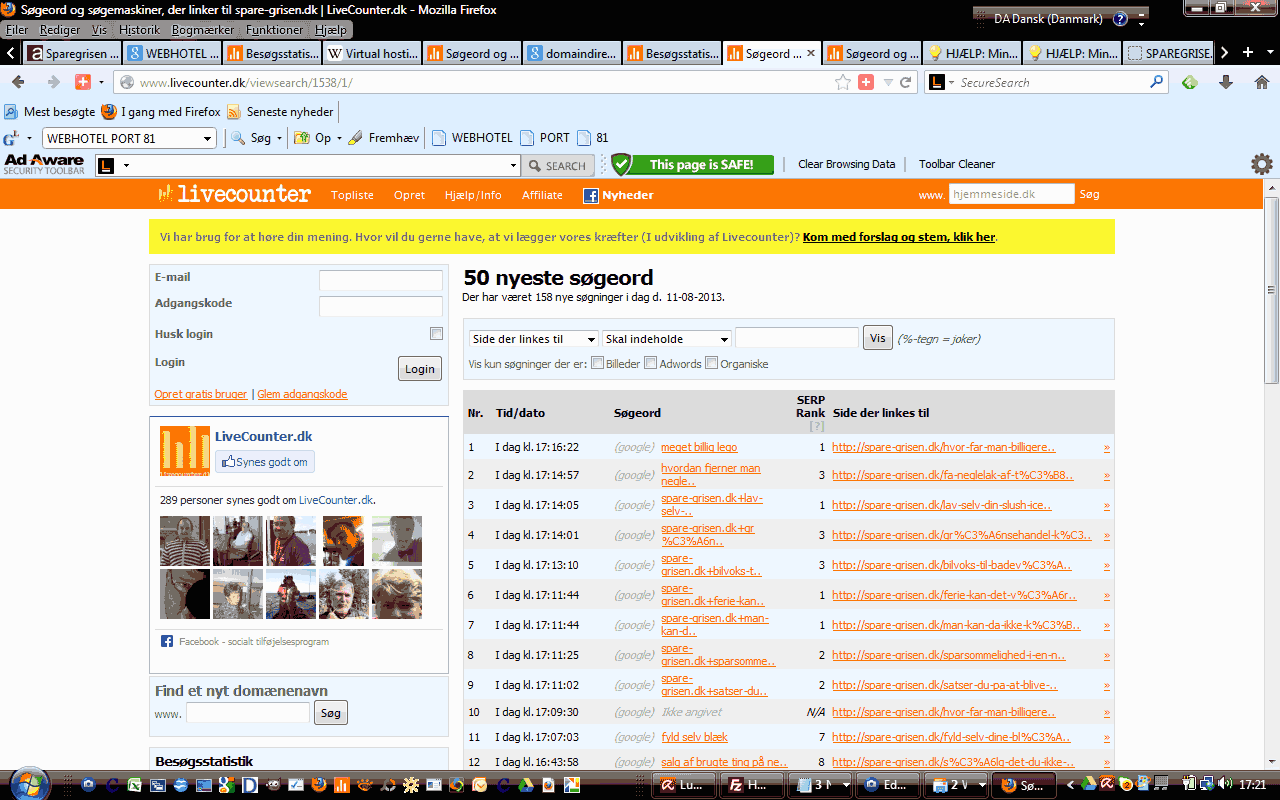Click 'Opret gratis bruger' link
The image size is (1280, 800).
tap(200, 394)
